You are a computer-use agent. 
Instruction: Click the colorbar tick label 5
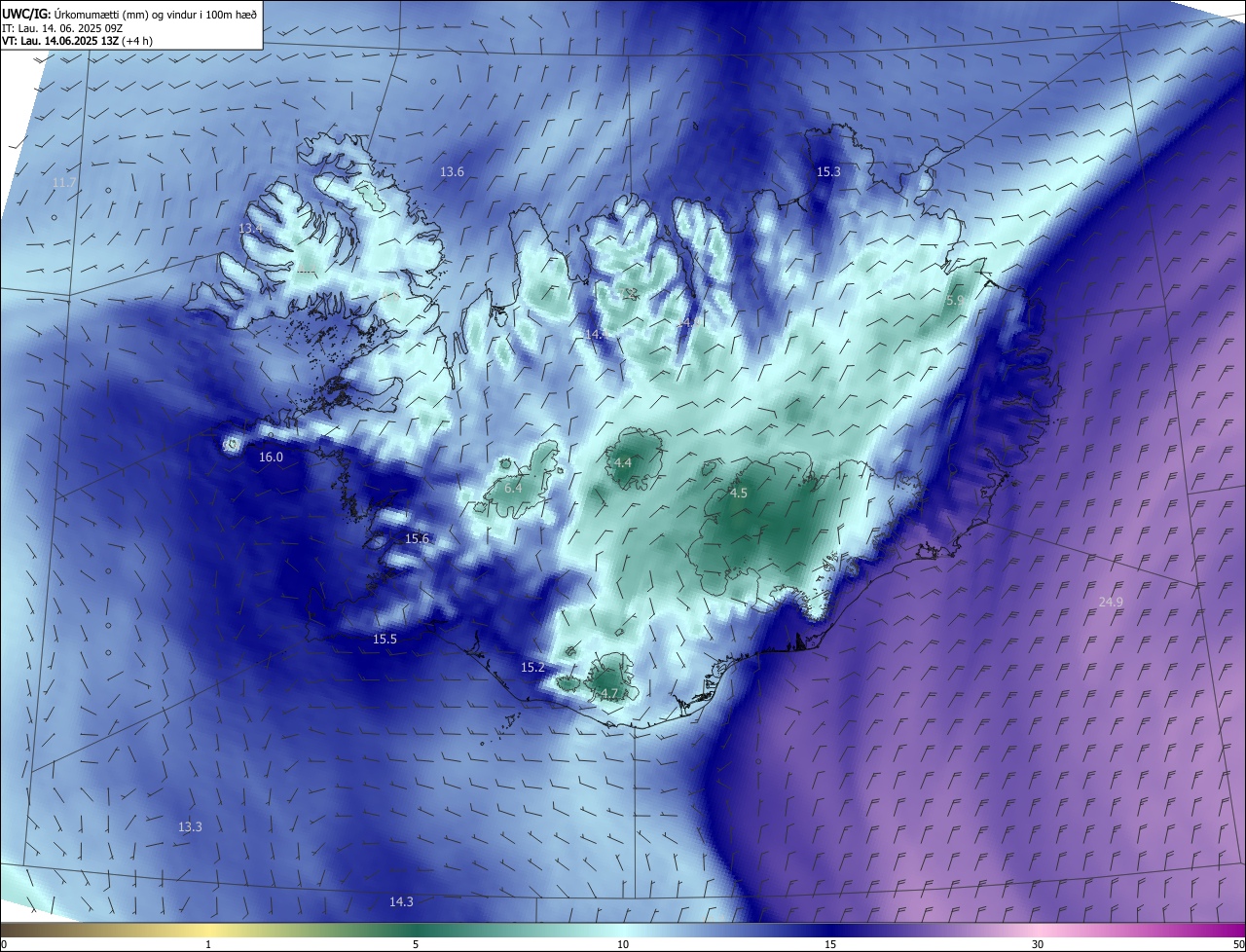pos(416,944)
